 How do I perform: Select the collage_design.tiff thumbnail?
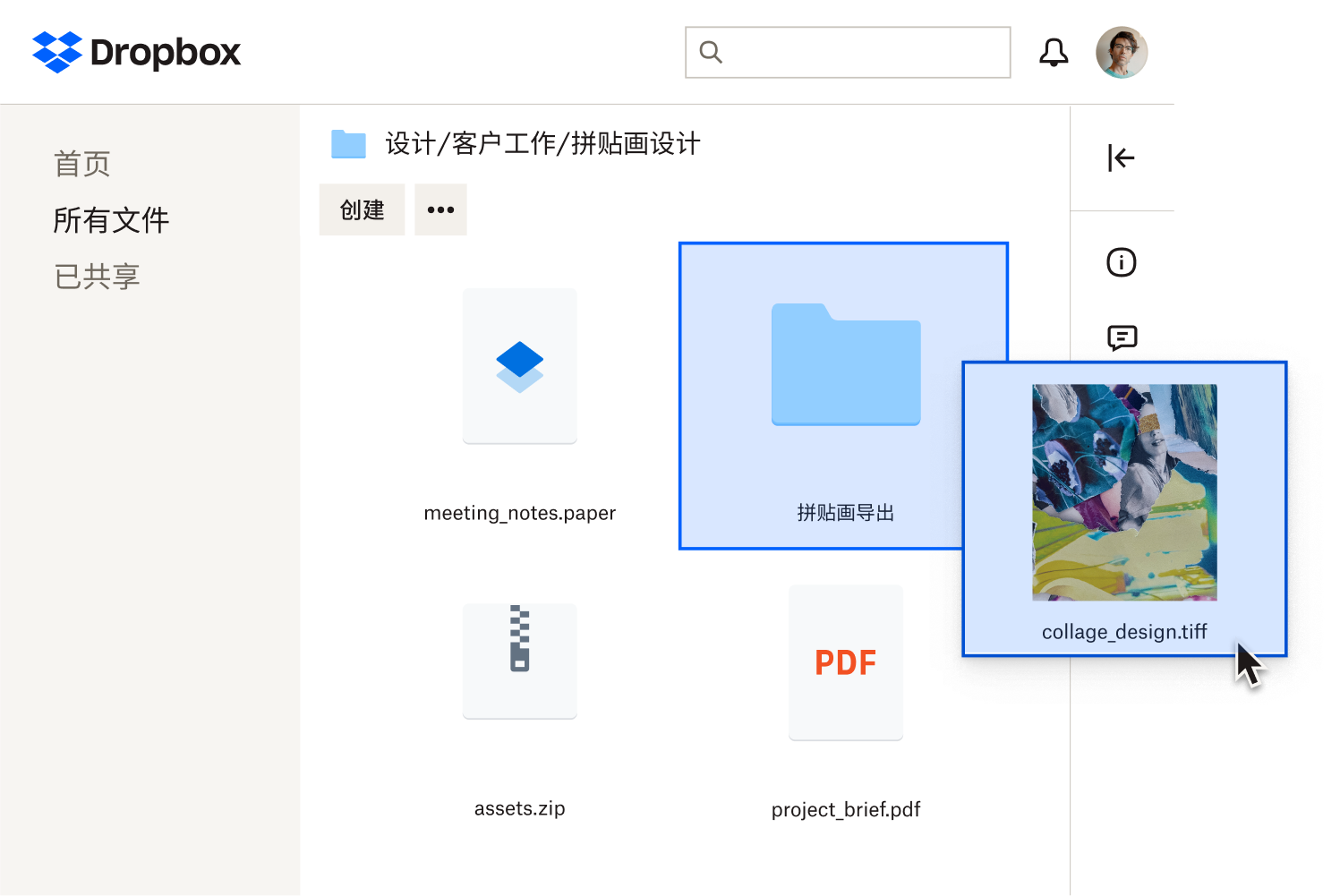(x=1124, y=492)
